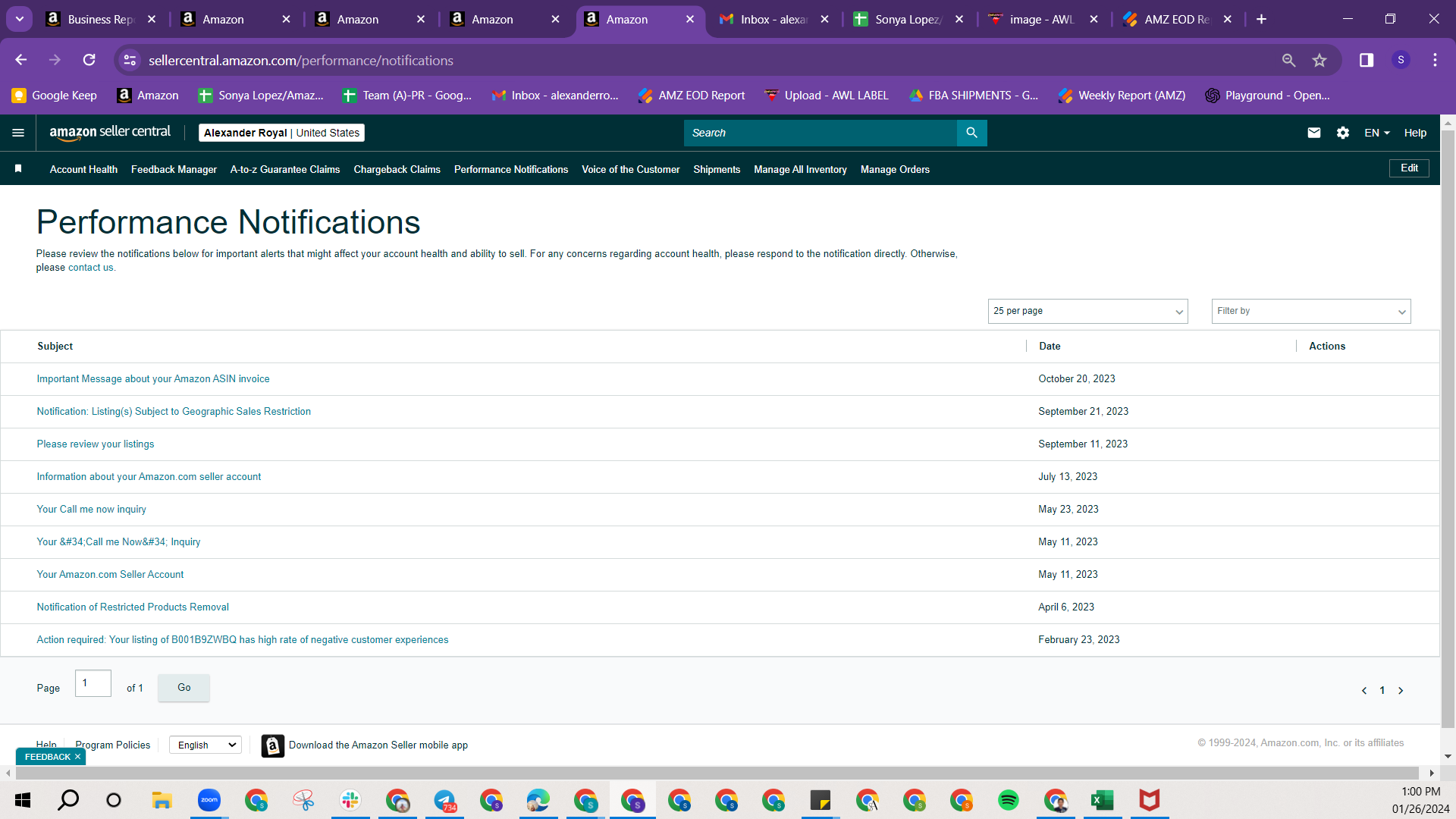Open the Google Keep bookmark
1456x819 pixels.
click(55, 96)
